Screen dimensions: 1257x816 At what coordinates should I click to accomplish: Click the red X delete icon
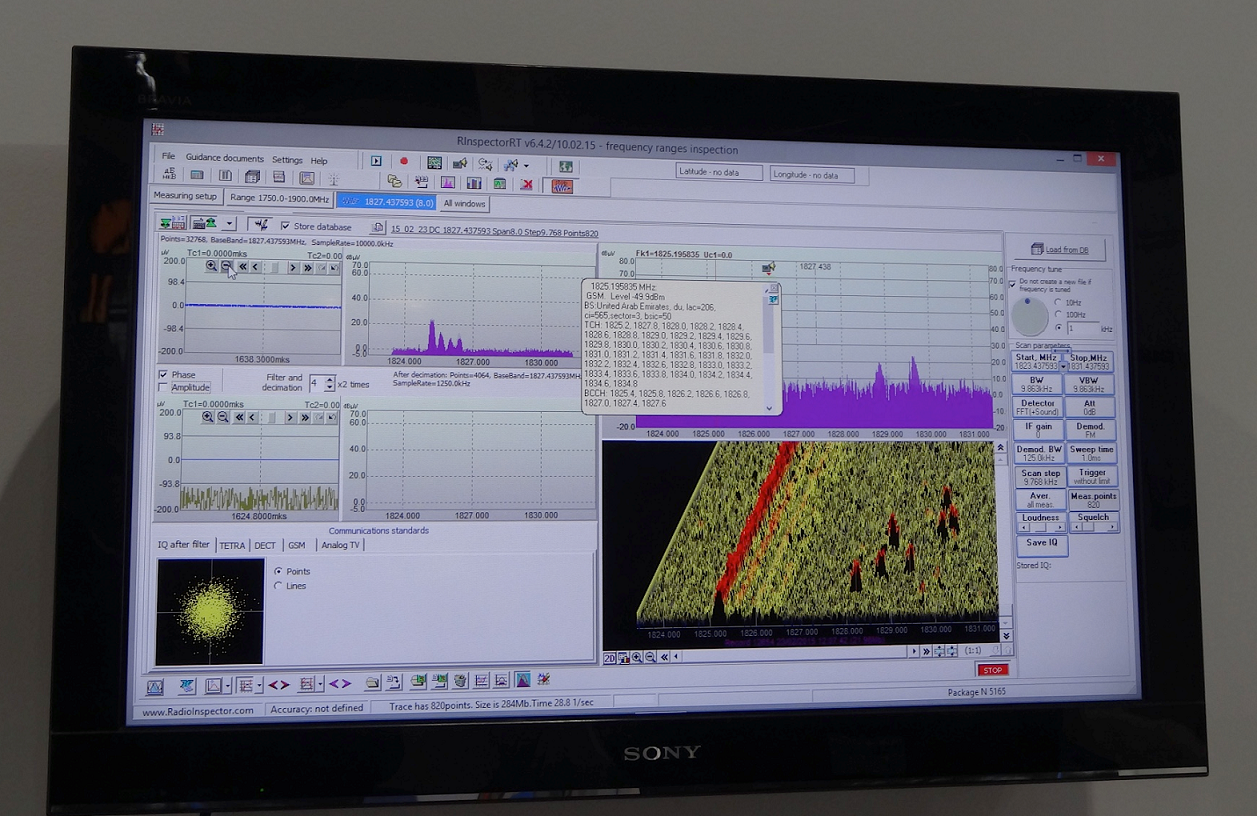526,183
